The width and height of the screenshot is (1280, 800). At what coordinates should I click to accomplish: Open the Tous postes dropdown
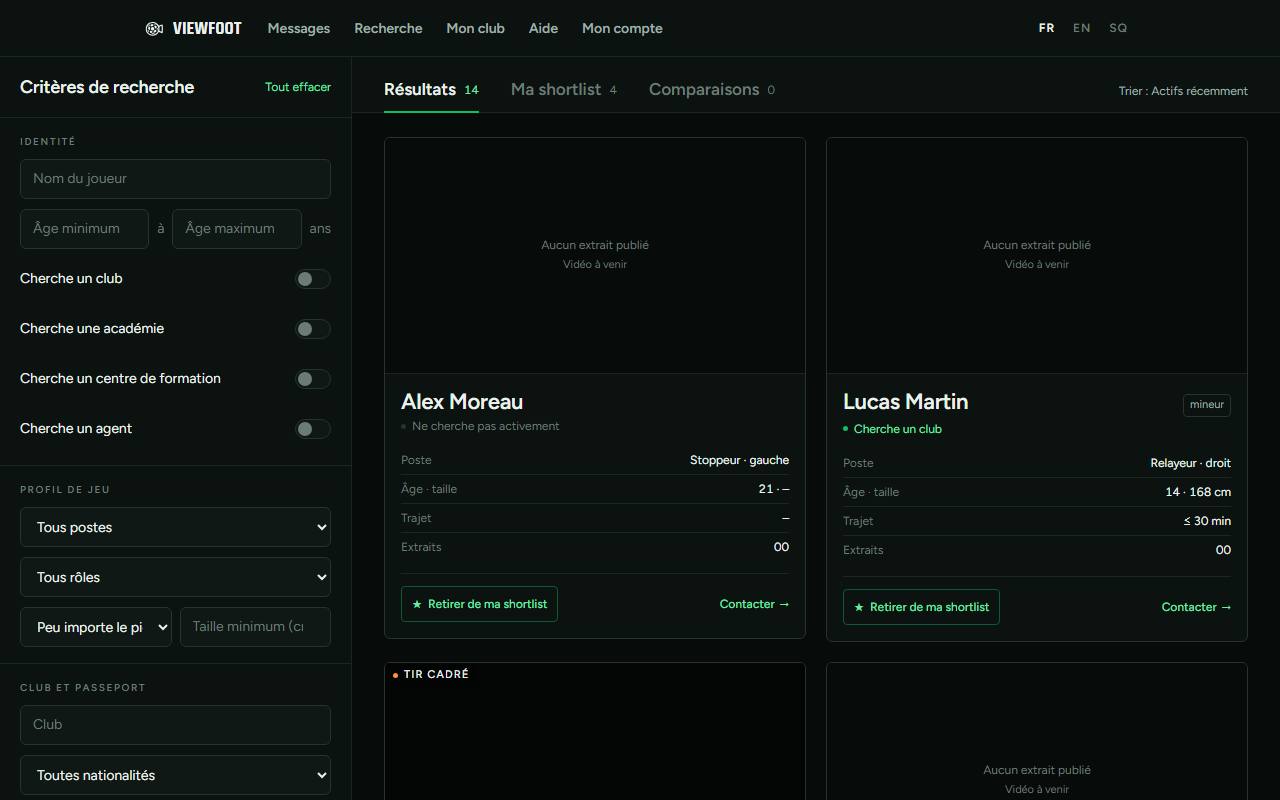pos(175,527)
